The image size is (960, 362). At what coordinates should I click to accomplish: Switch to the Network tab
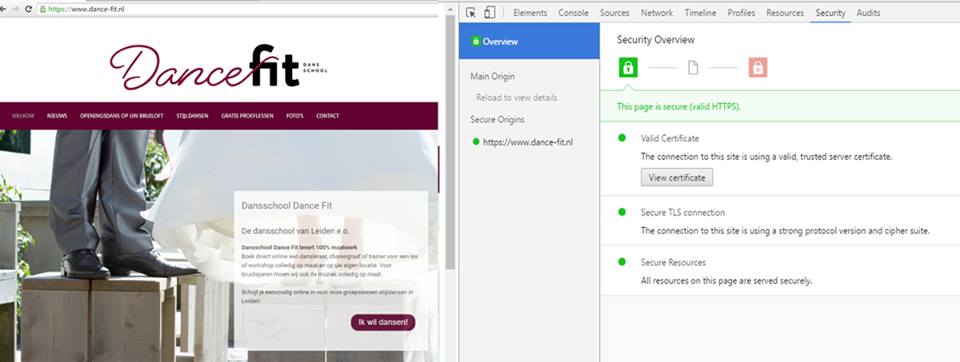coord(656,13)
